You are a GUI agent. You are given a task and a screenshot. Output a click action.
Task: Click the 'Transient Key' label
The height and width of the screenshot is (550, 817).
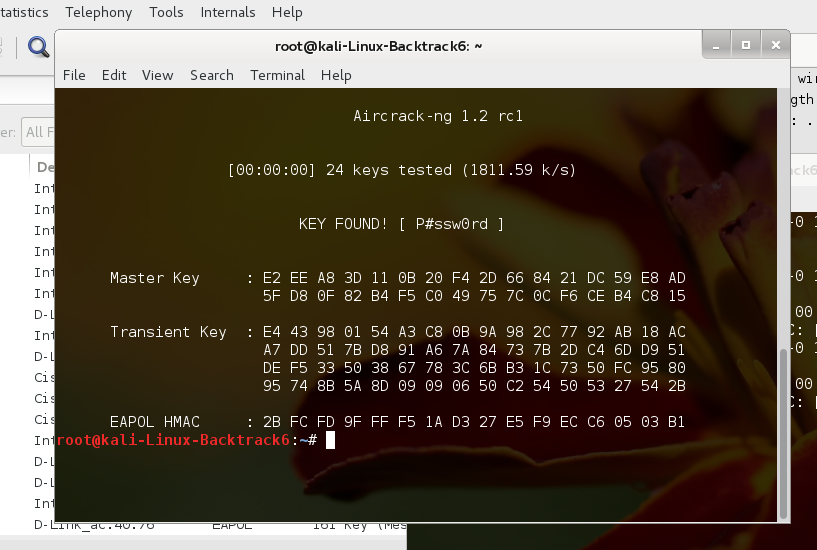(168, 332)
